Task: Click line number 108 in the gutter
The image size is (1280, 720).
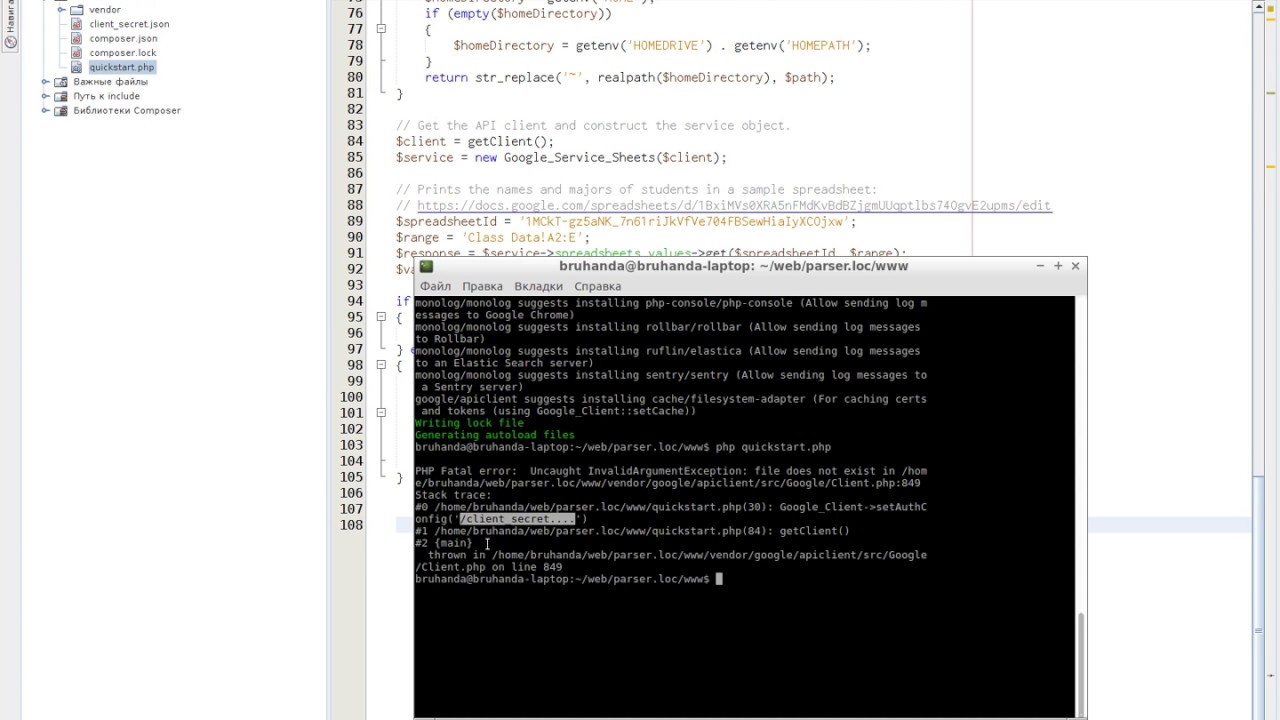Action: (x=351, y=525)
